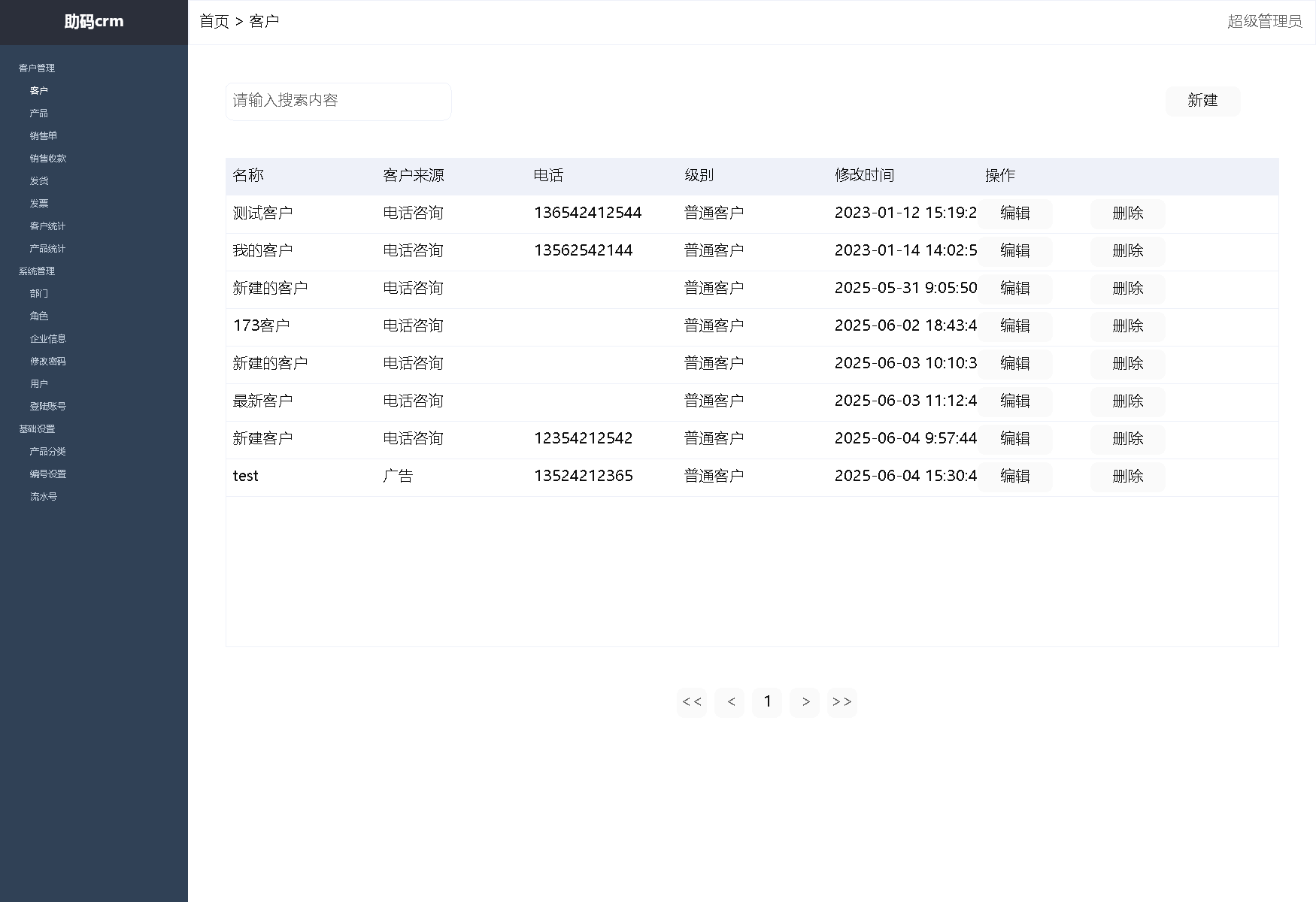Click the 操作 column header
This screenshot has height=902, width=1316.
pos(1000,175)
